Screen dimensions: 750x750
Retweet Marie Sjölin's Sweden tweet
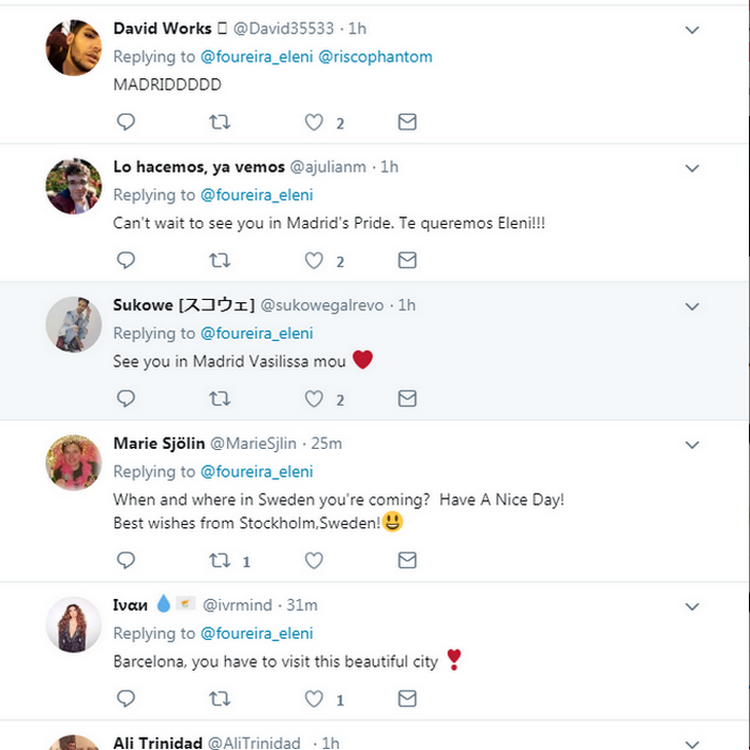(x=219, y=561)
